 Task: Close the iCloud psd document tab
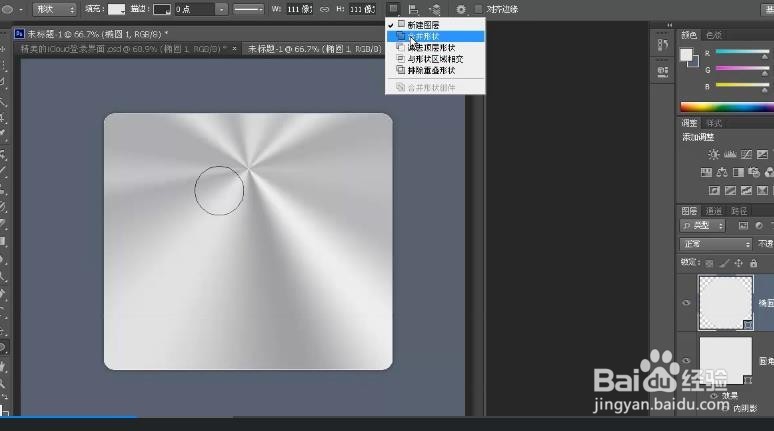coord(234,49)
